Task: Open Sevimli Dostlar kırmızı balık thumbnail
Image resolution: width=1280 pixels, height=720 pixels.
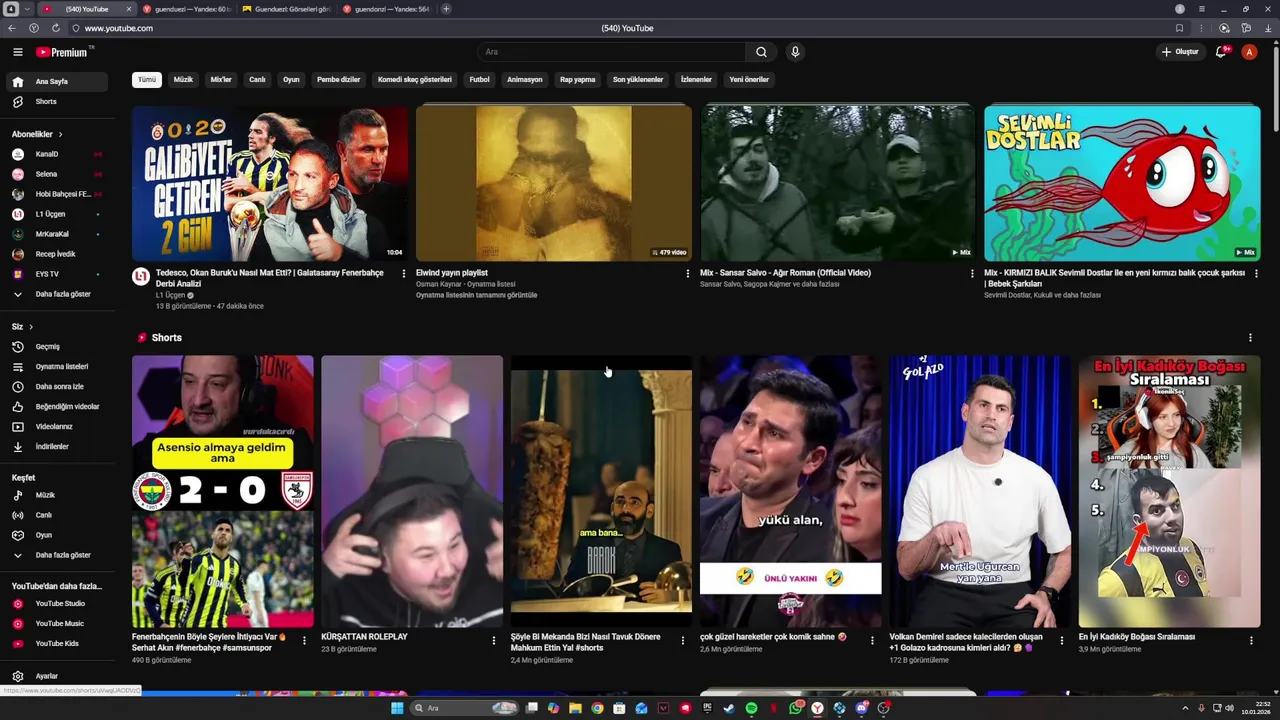Action: 1122,183
